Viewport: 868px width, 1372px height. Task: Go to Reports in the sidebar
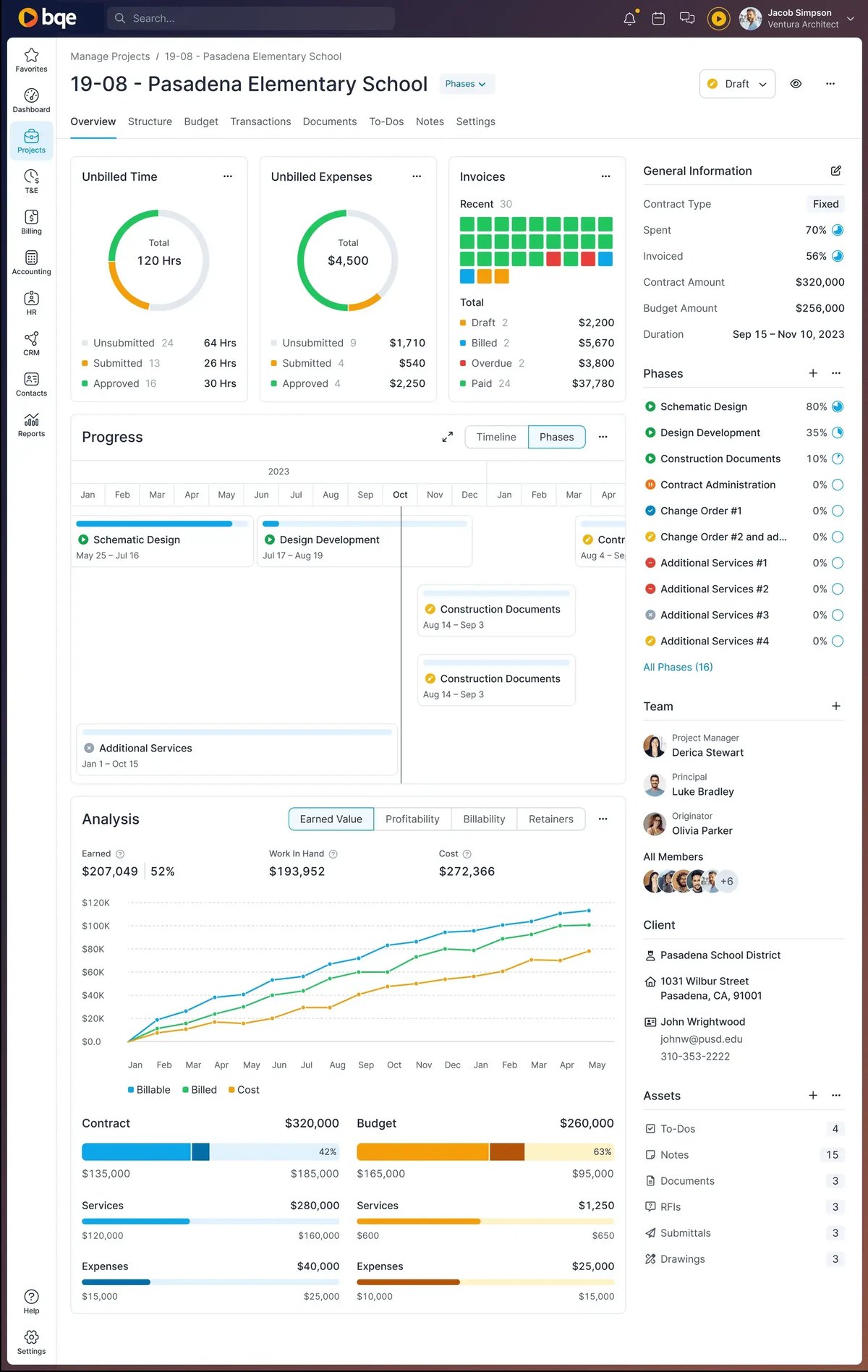(31, 425)
